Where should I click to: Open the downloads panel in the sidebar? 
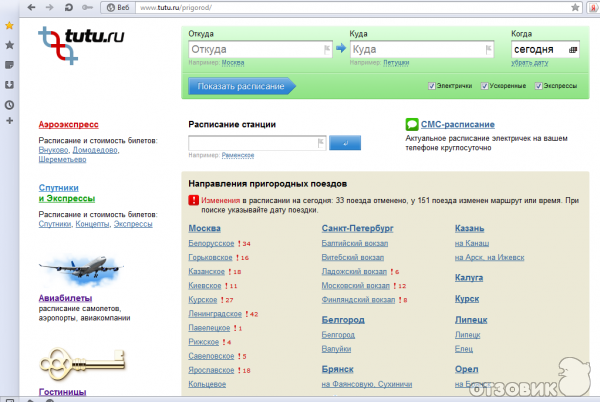pyautogui.click(x=9, y=84)
